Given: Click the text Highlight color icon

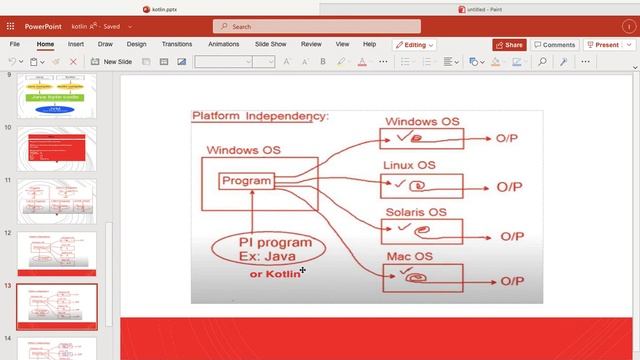Looking at the screenshot, I should (341, 62).
